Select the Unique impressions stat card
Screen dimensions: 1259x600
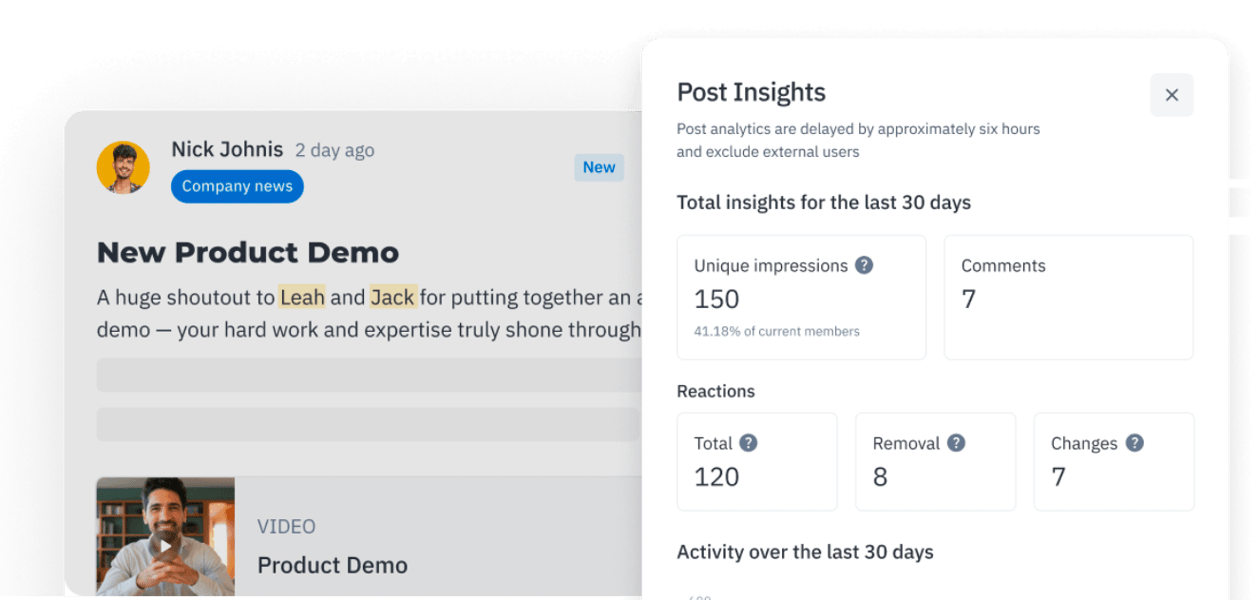tap(801, 296)
